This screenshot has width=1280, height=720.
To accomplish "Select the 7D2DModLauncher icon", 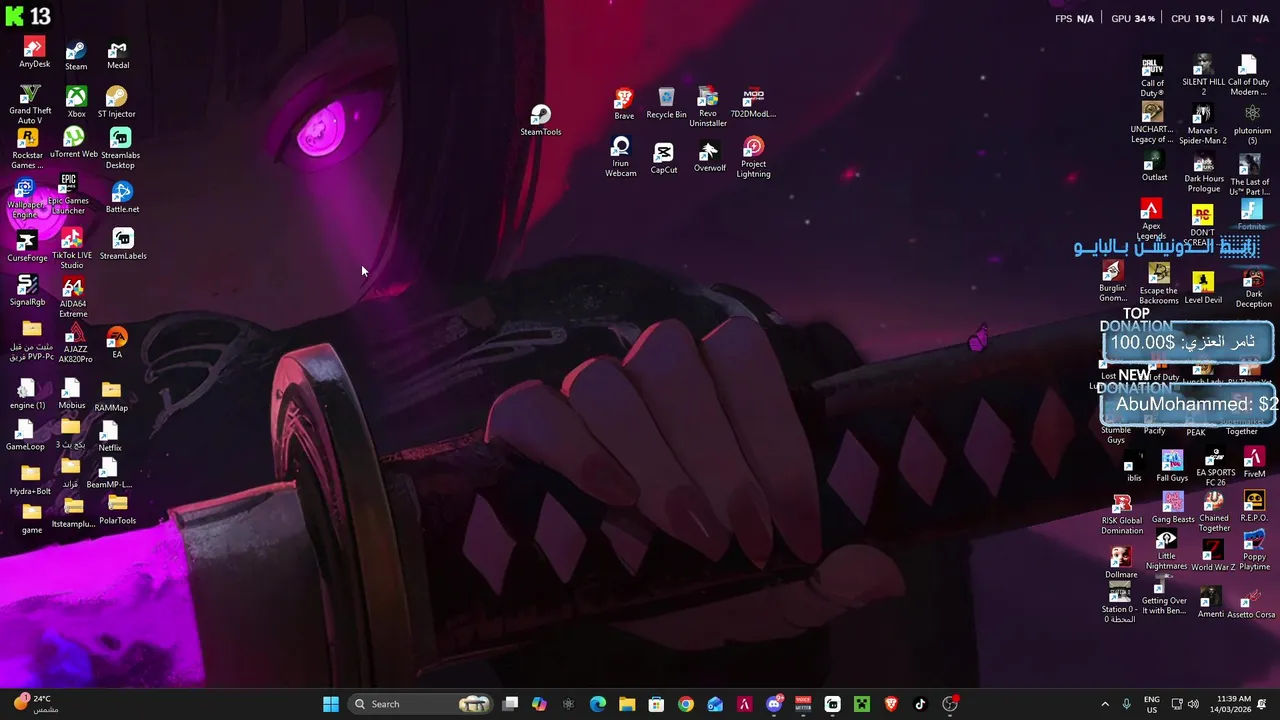I will (753, 103).
